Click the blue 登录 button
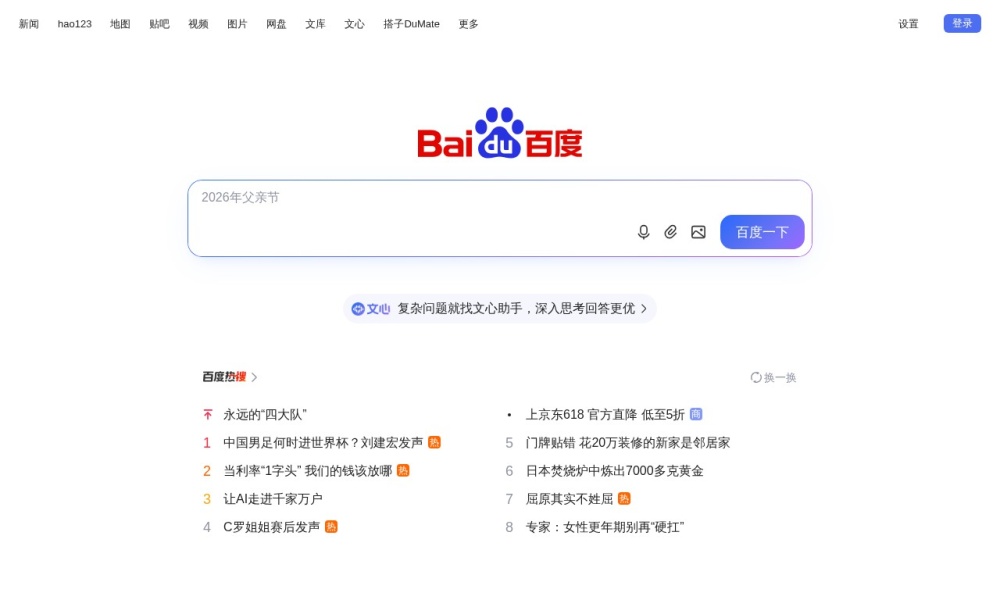The height and width of the screenshot is (600, 1000). pyautogui.click(x=962, y=24)
